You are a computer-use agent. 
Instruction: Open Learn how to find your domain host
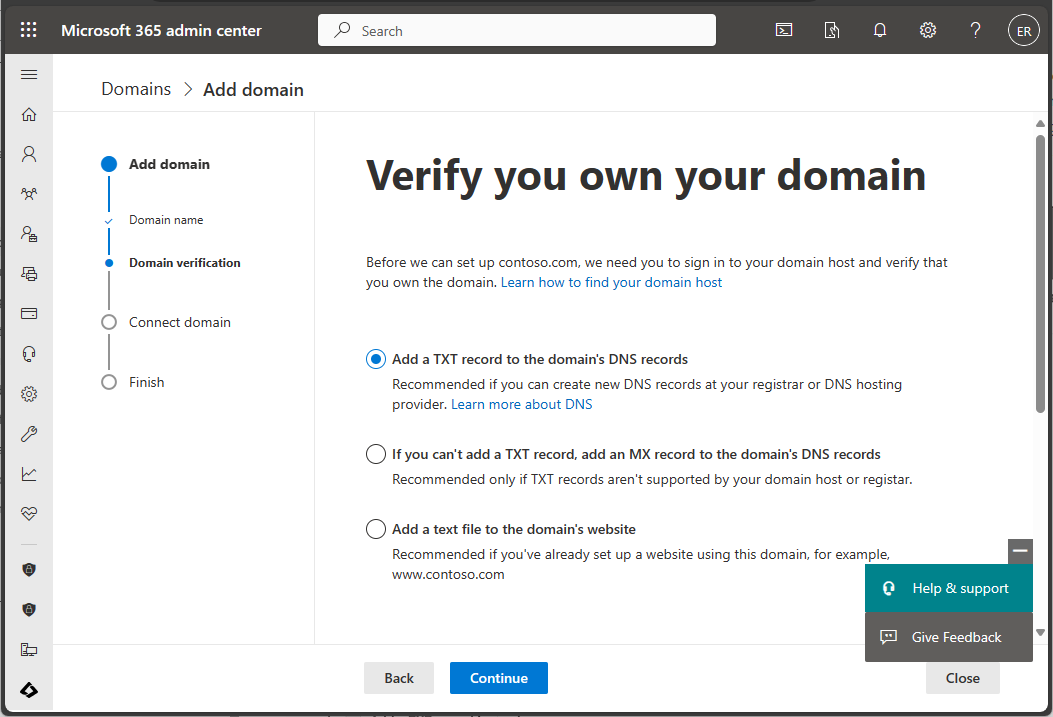613,282
